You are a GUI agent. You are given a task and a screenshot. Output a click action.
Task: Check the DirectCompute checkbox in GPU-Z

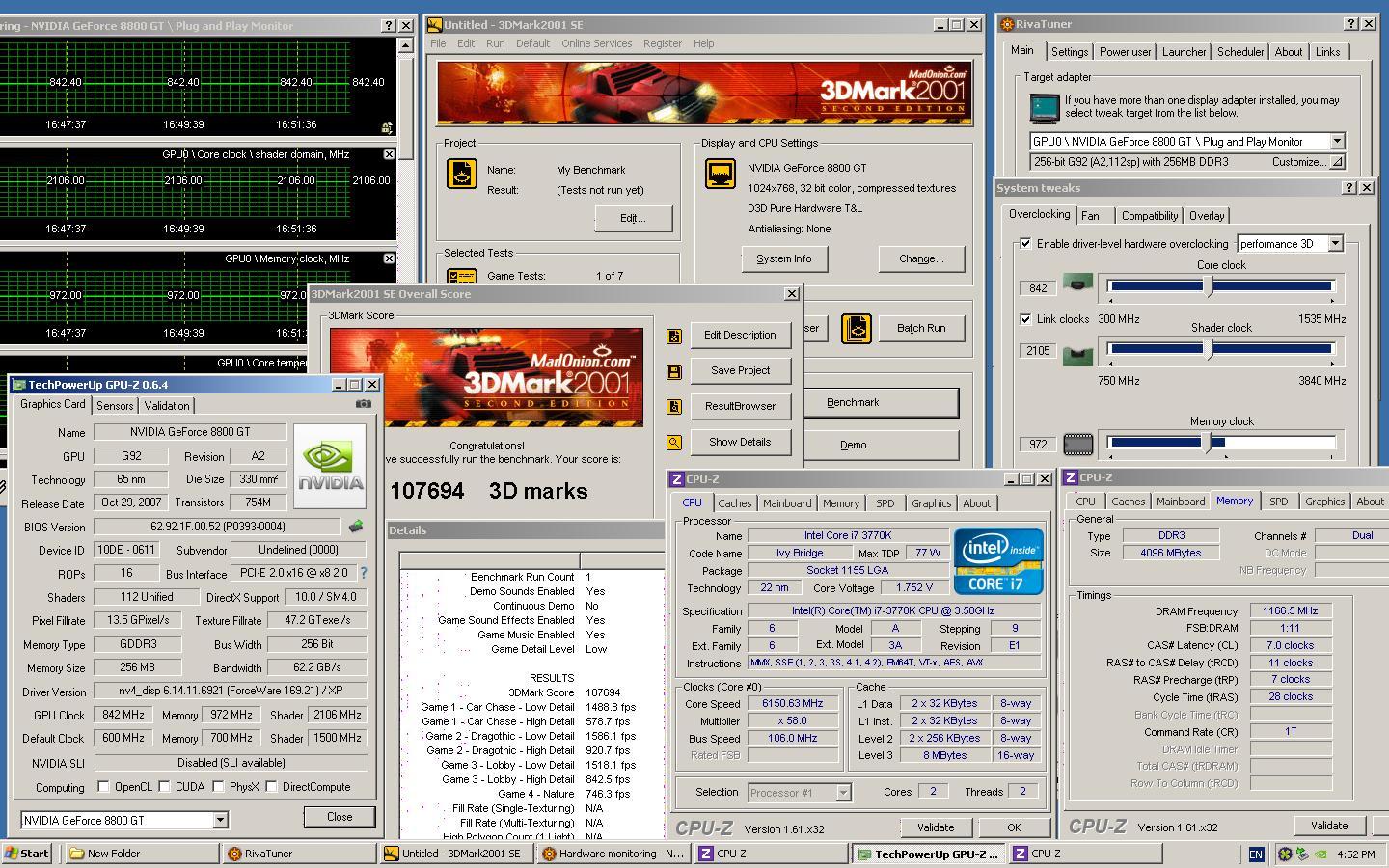point(272,787)
